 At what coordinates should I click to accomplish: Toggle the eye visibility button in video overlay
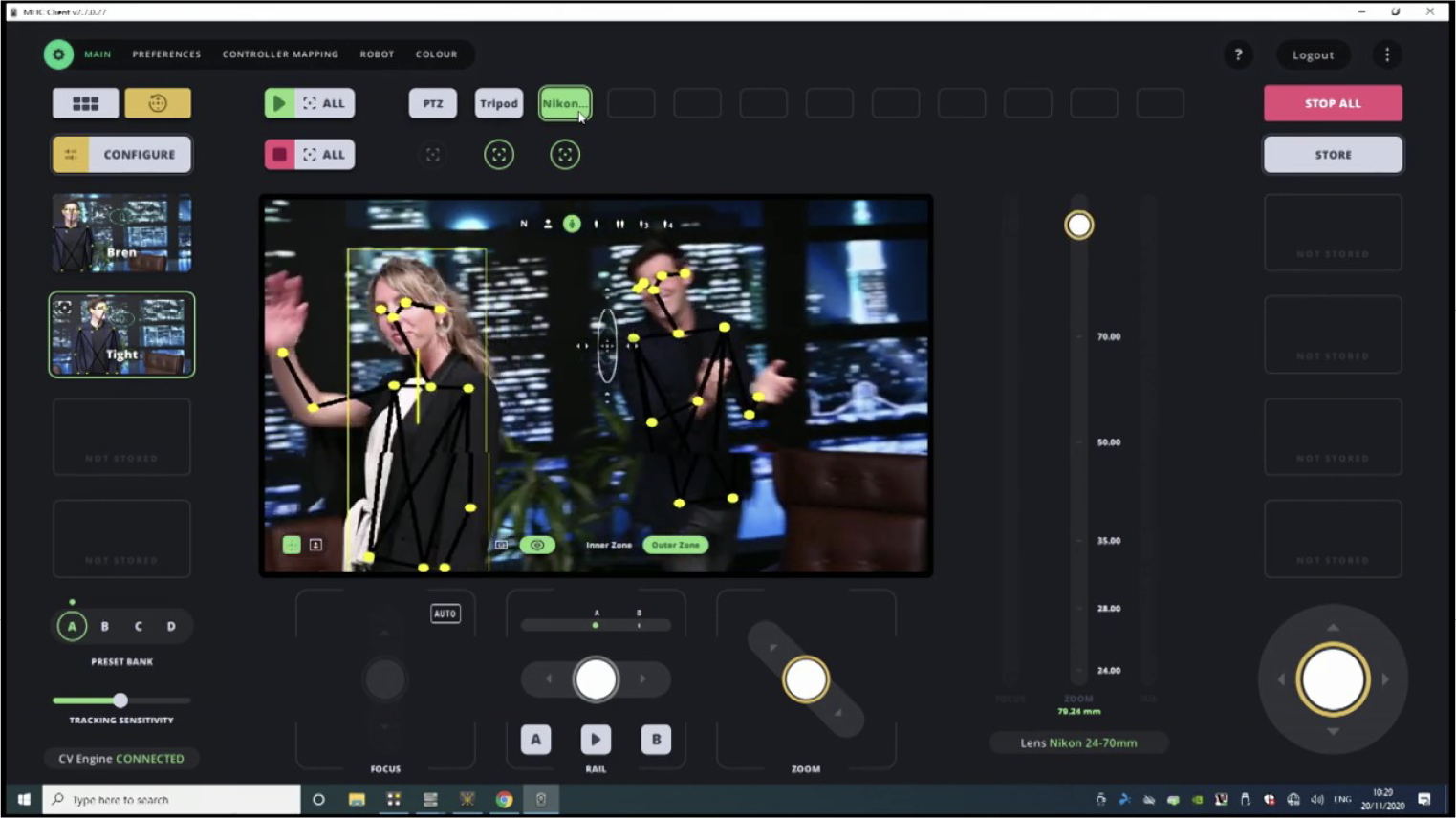[x=537, y=545]
